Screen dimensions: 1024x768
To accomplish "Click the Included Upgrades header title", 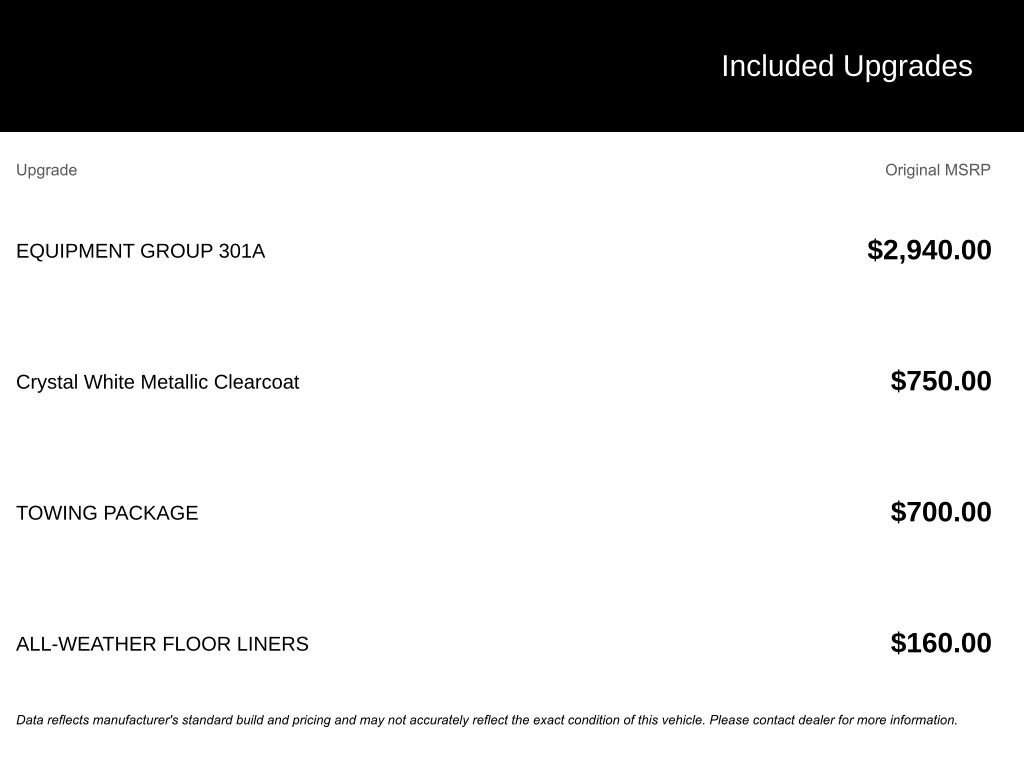I will (x=846, y=67).
